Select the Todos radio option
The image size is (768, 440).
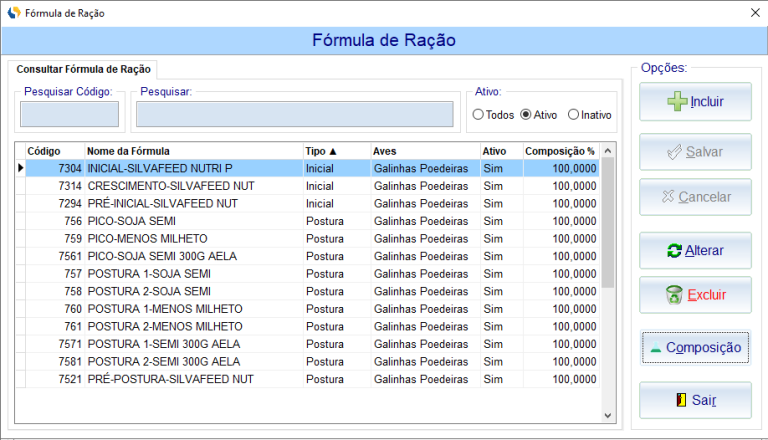478,115
